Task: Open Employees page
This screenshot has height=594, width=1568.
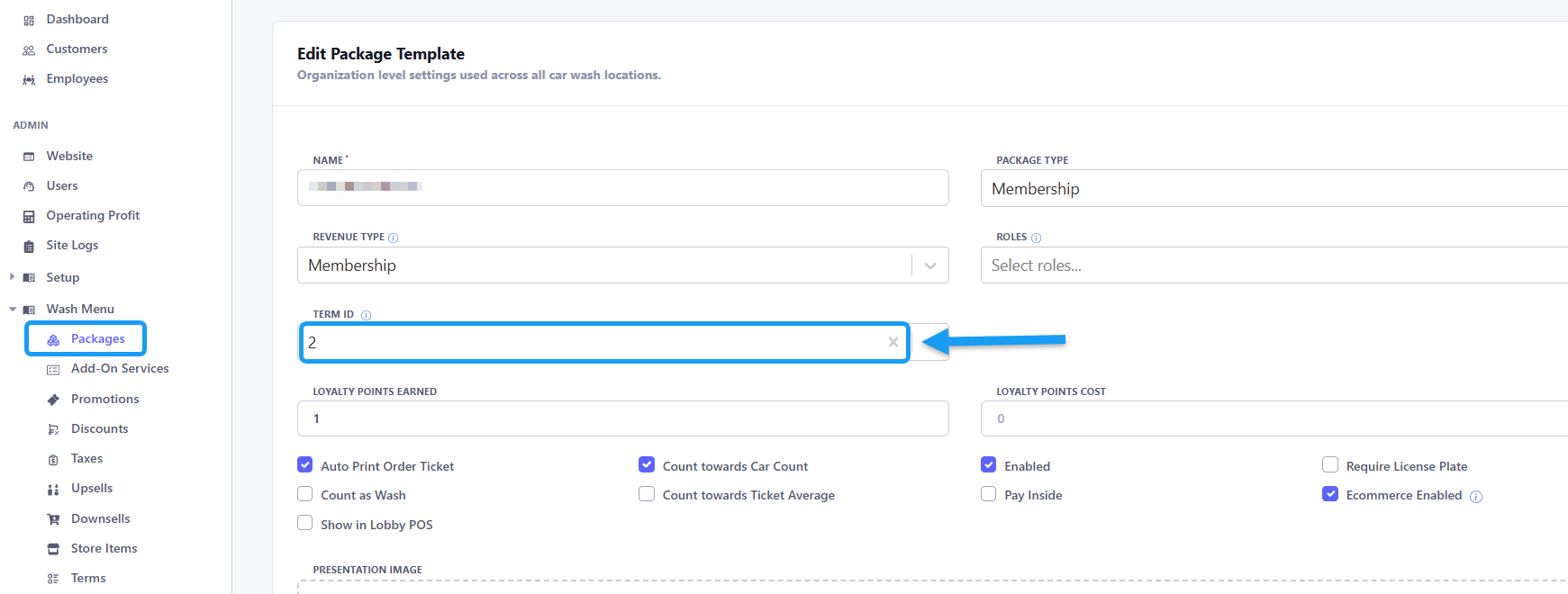Action: click(77, 78)
